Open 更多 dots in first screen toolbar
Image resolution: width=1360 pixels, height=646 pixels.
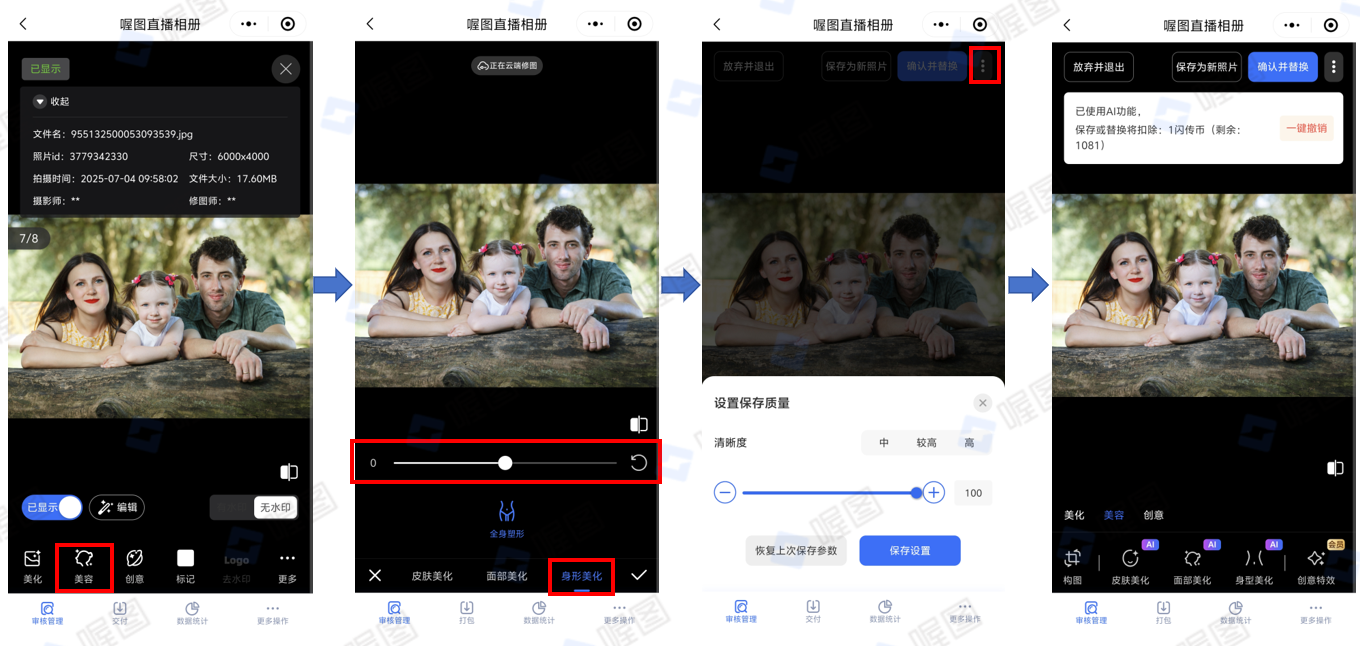(x=287, y=566)
